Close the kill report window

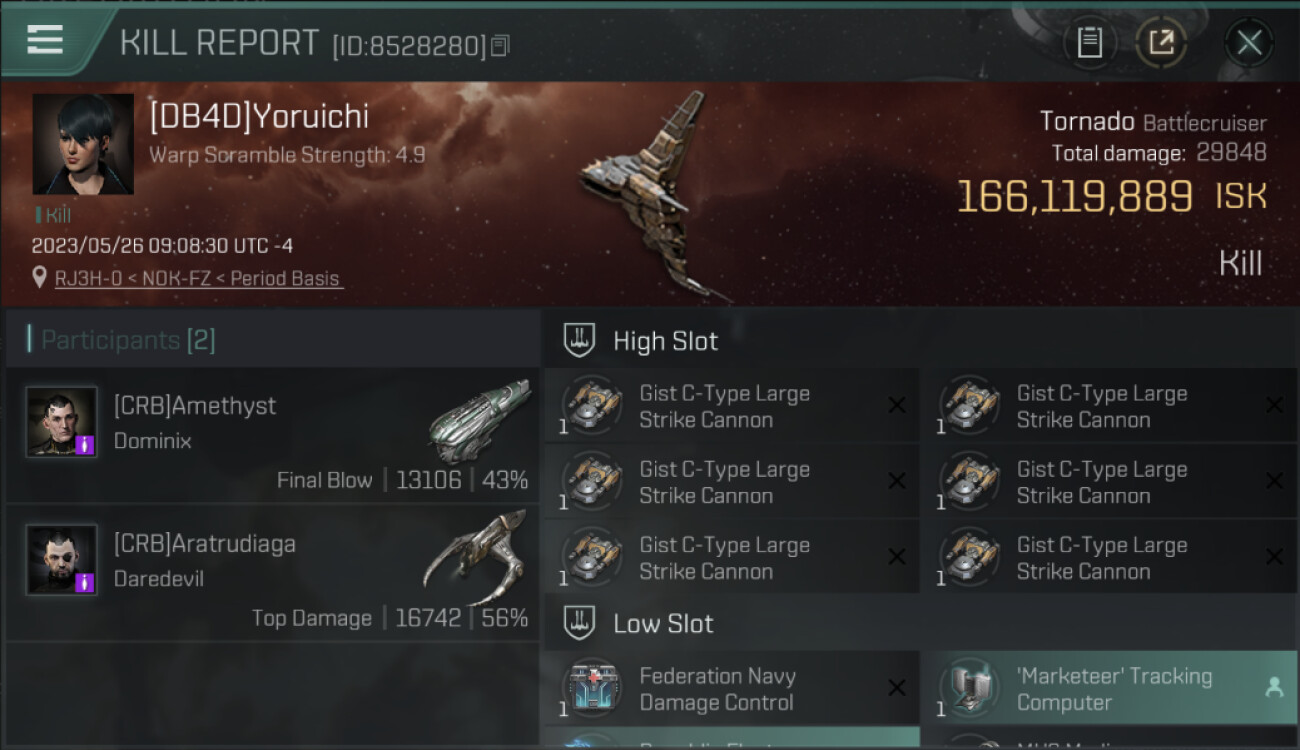(1249, 43)
